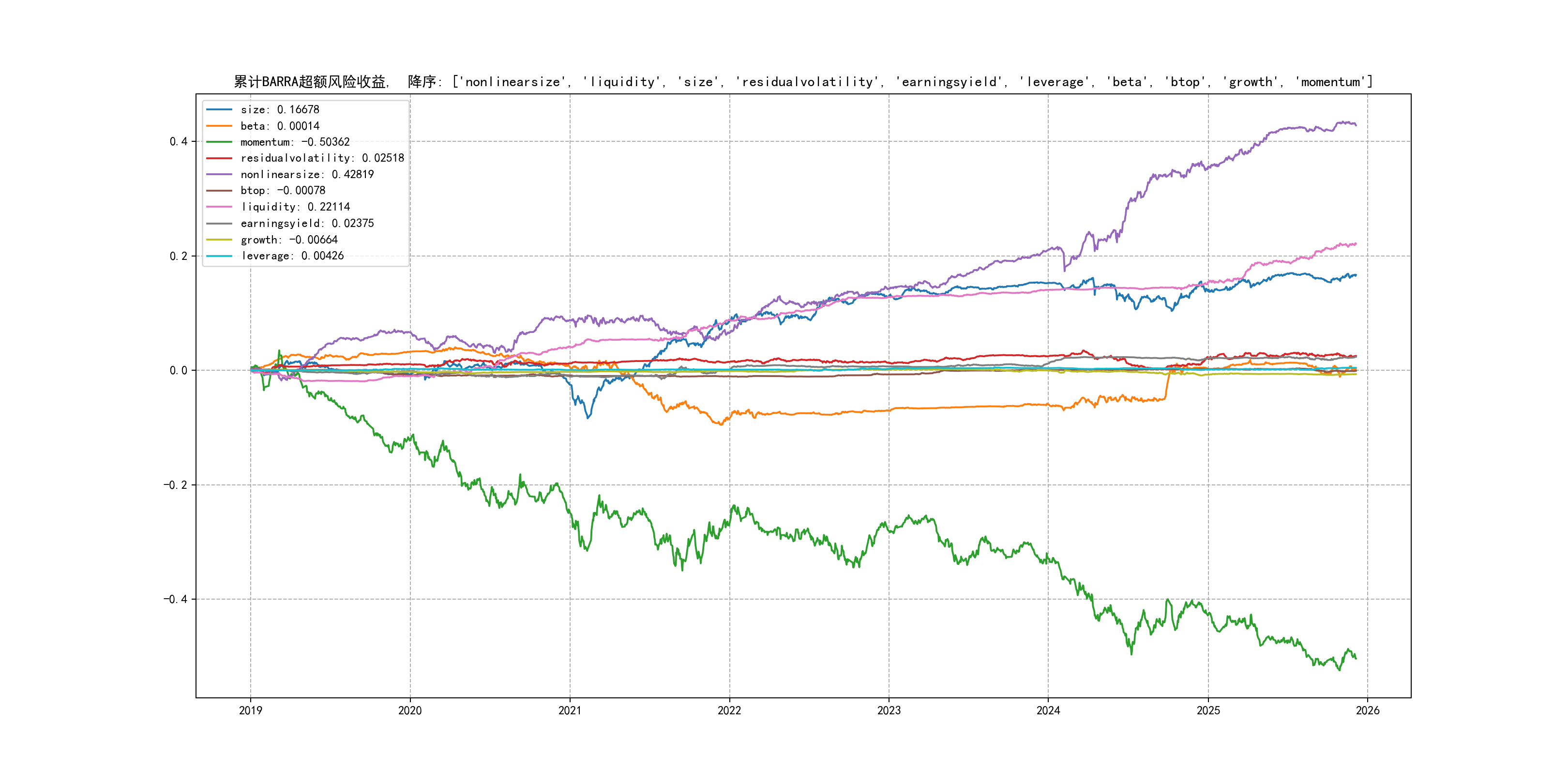Click the 2023 x-axis tick label
The height and width of the screenshot is (784, 1568).
[889, 710]
